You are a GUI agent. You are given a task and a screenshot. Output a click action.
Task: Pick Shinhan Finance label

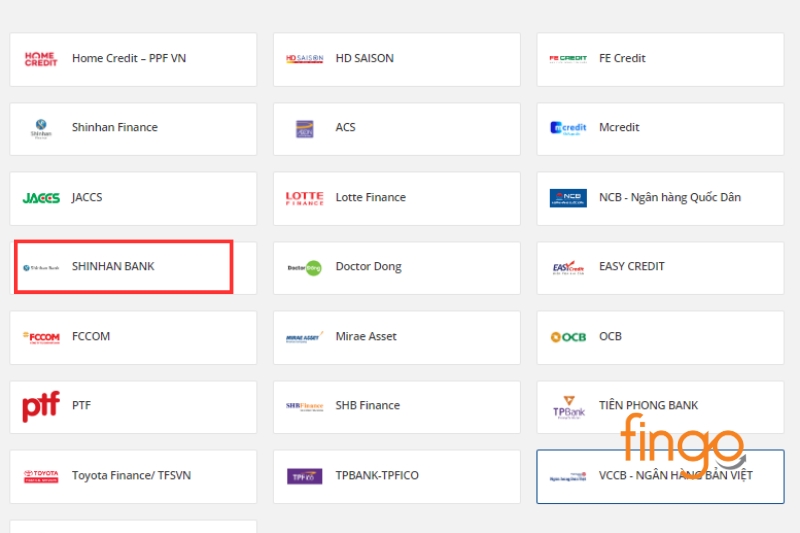(115, 128)
